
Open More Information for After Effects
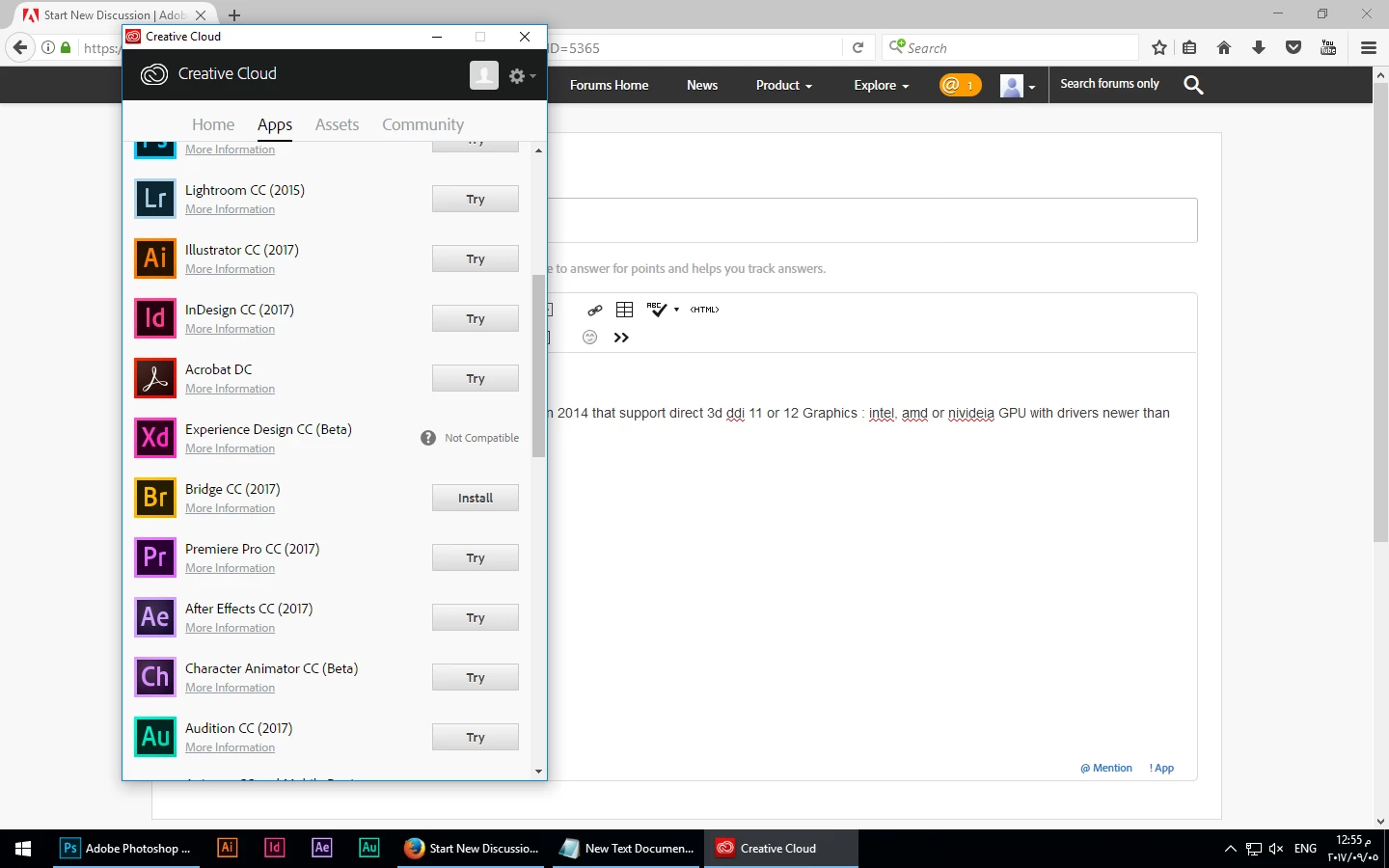pos(230,628)
